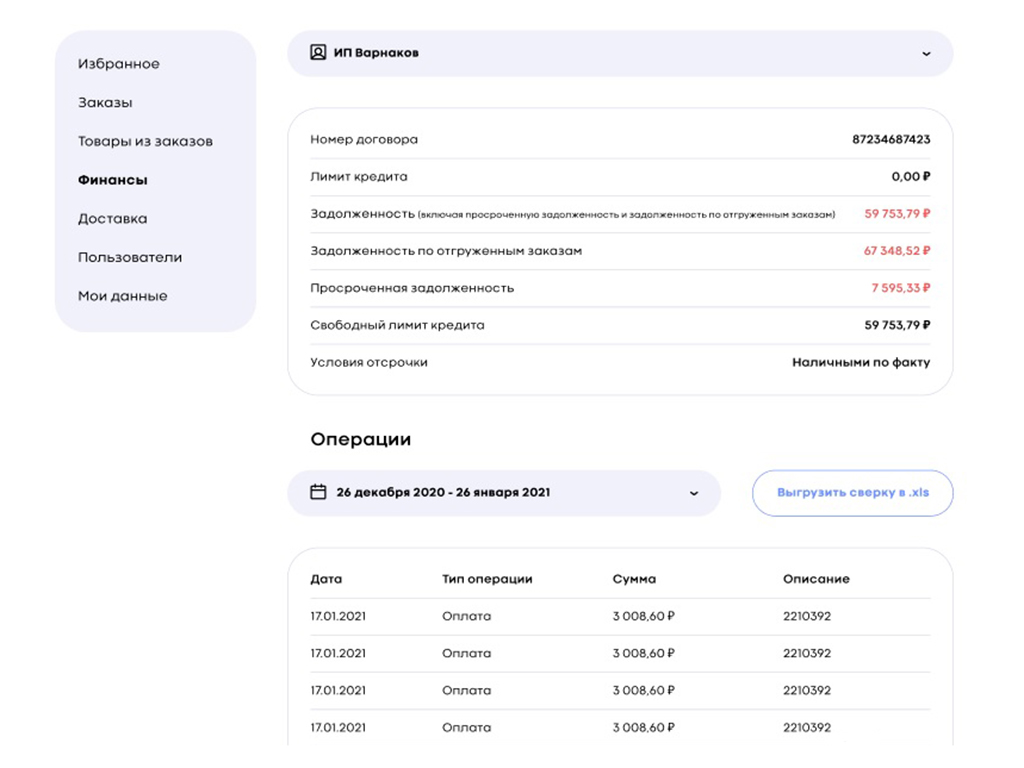The width and height of the screenshot is (1024, 768).
Task: Go to Заказы in the sidebar
Action: pyautogui.click(x=105, y=103)
